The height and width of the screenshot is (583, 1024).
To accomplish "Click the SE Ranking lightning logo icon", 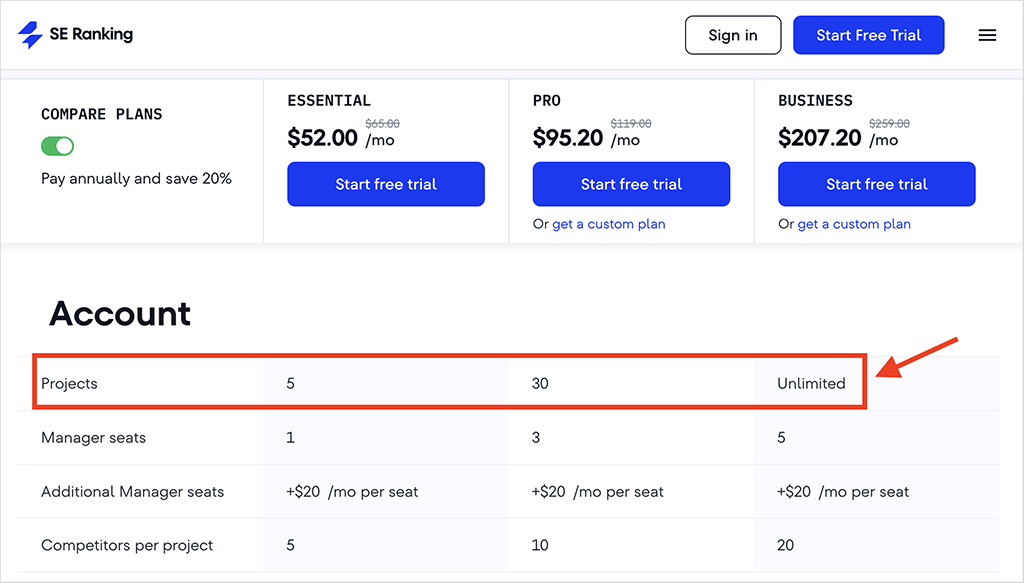I will (30, 35).
